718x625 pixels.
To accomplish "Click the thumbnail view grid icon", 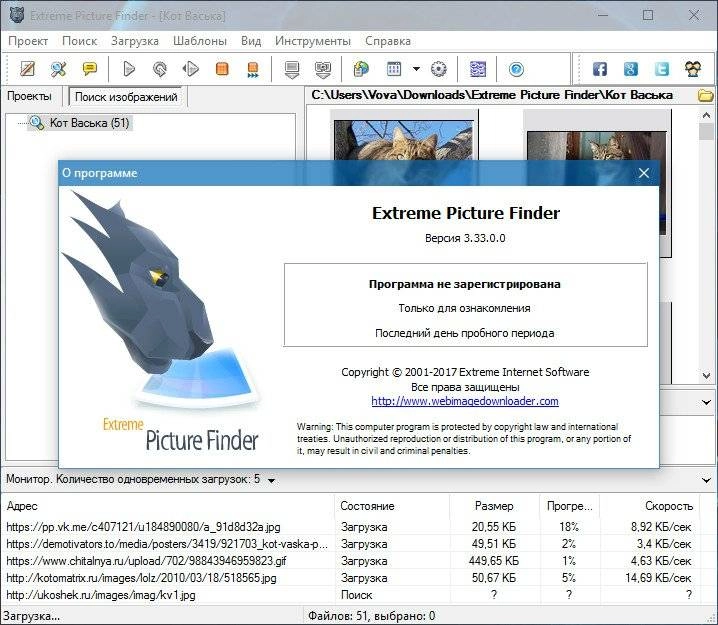I will [x=394, y=69].
